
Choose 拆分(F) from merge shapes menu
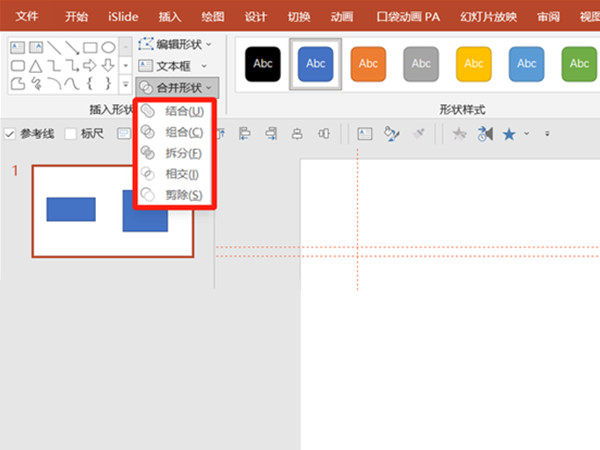173,153
